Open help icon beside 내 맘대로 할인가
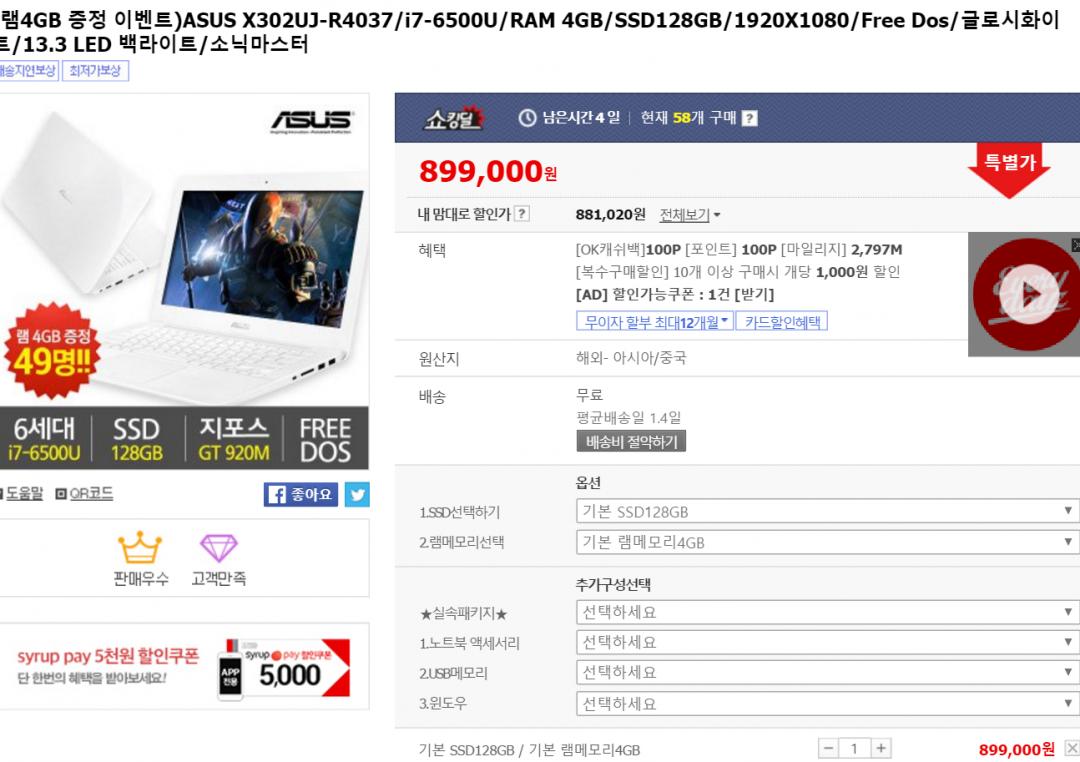Image resolution: width=1080 pixels, height=762 pixels. (522, 214)
